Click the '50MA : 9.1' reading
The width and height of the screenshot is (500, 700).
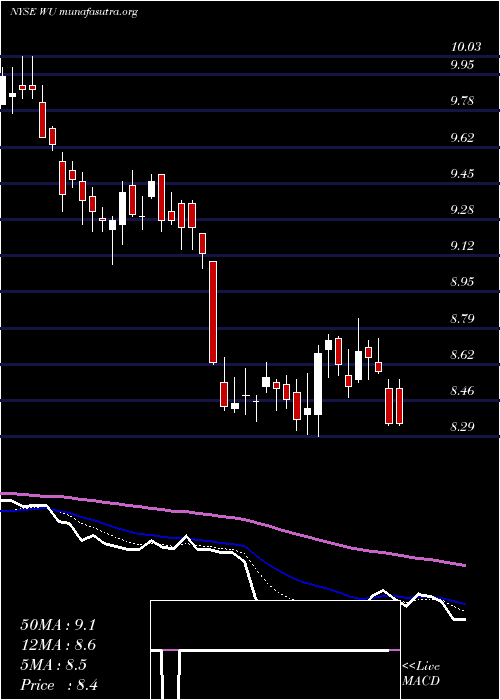[58, 625]
